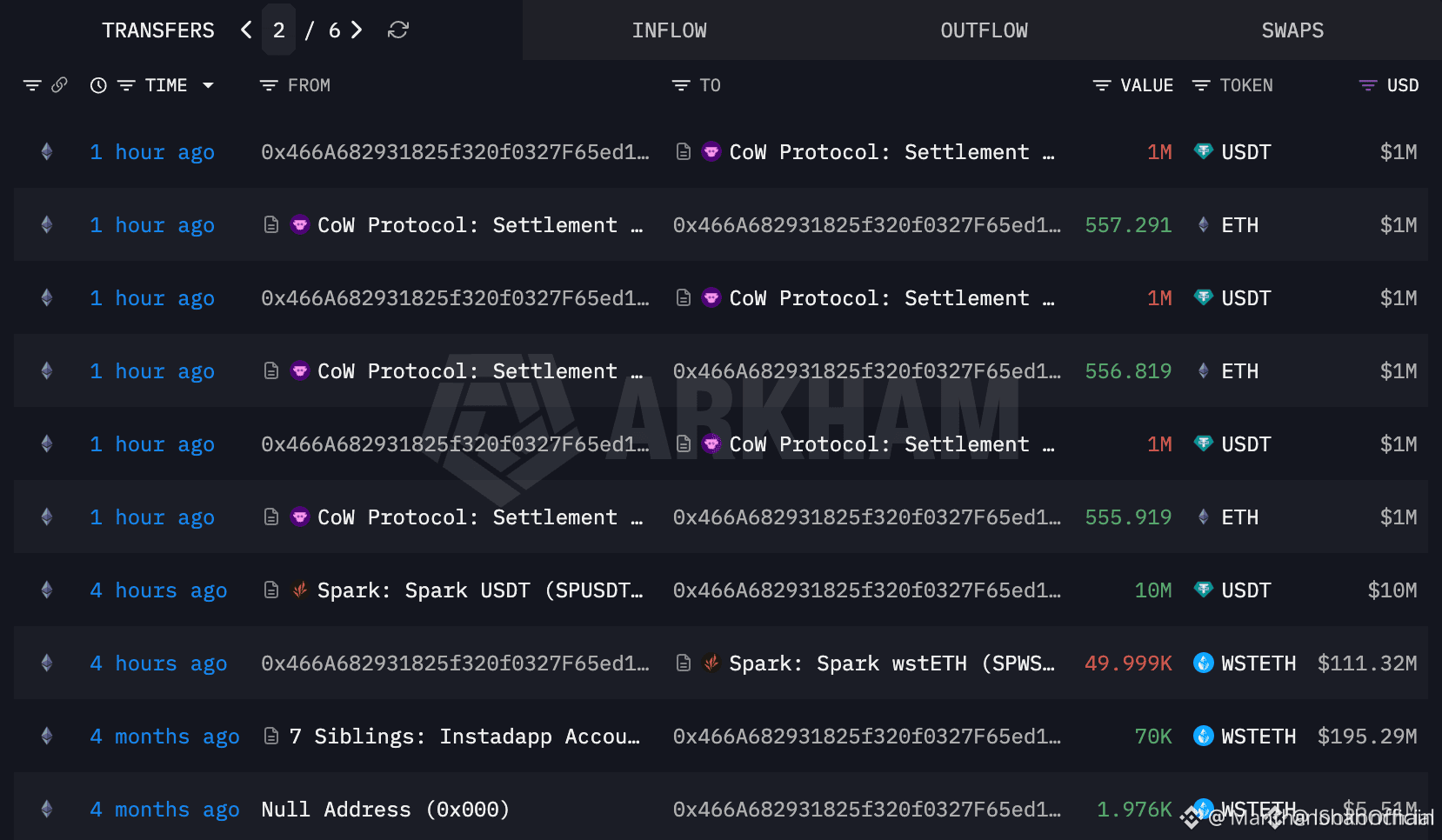Click the 556.819 ETH value
1442x840 pixels.
(1128, 371)
